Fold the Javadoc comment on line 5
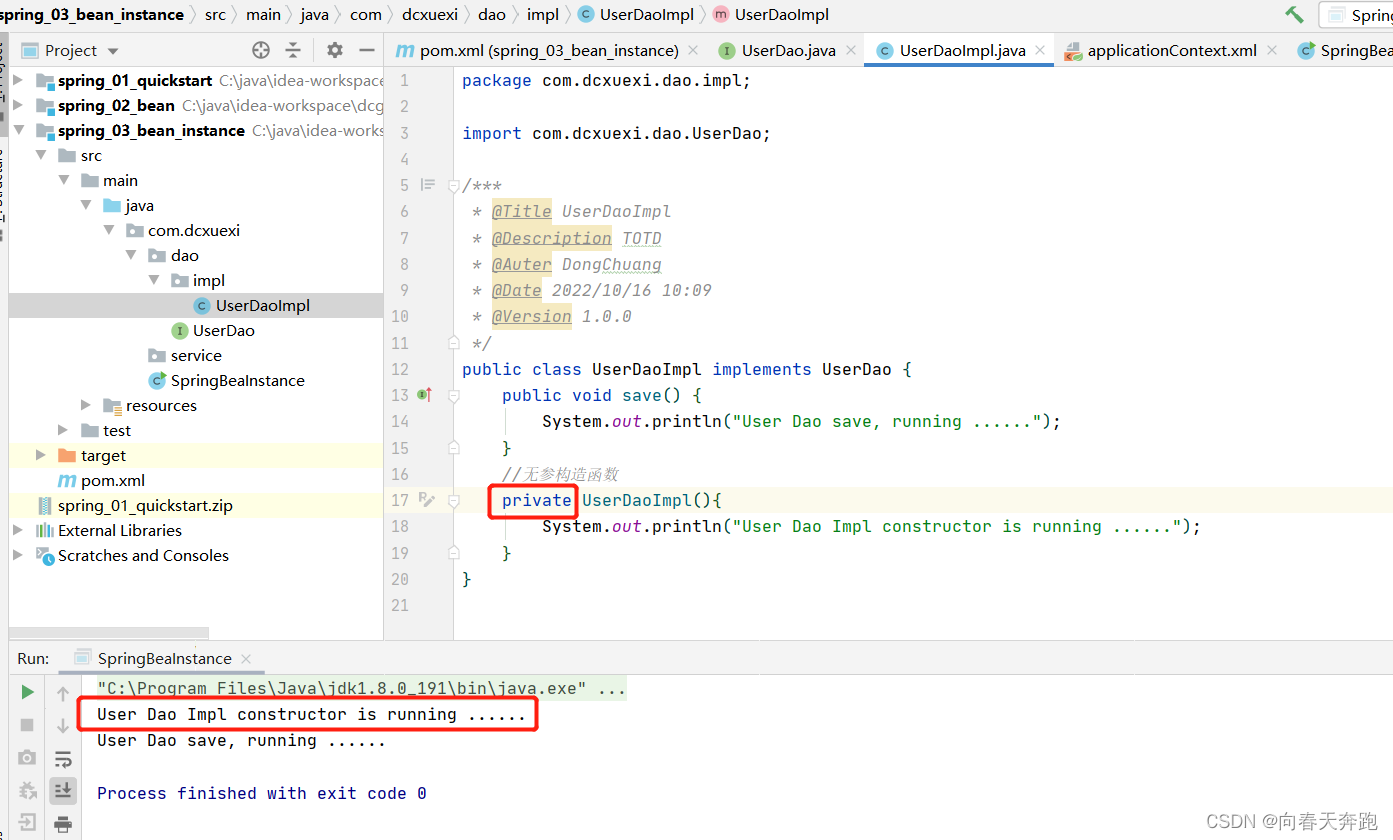This screenshot has height=840, width=1393. pos(453,185)
